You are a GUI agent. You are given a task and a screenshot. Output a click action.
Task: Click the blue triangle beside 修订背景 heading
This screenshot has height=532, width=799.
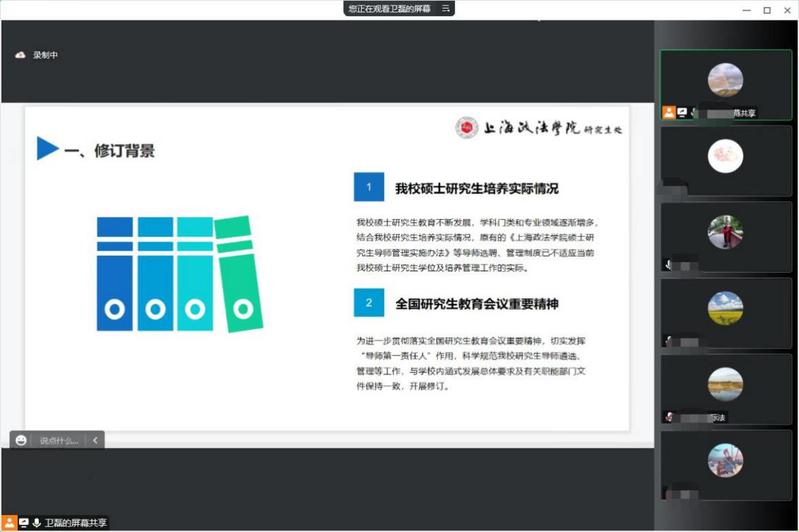click(46, 149)
